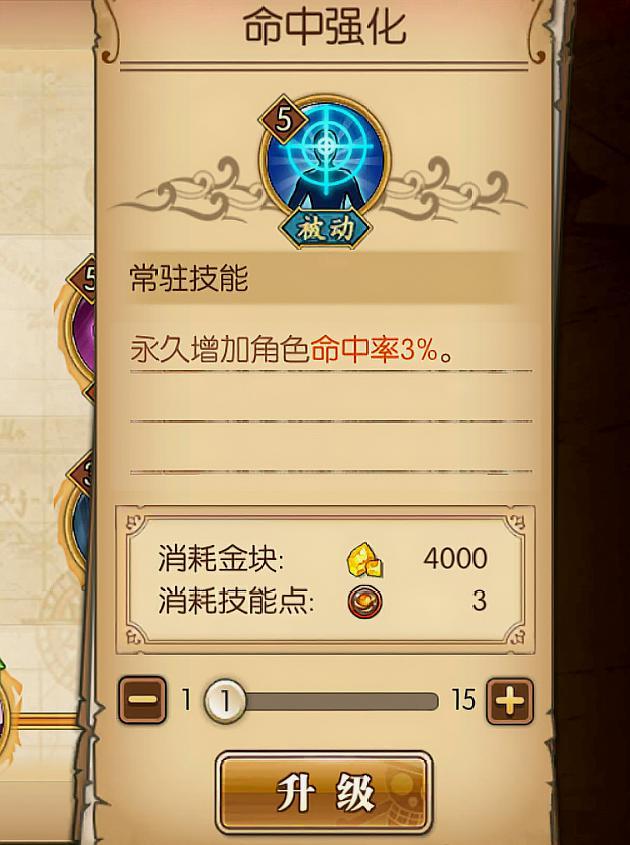Tap the level 5 diamond badge
630x845 pixels.
pyautogui.click(x=283, y=120)
